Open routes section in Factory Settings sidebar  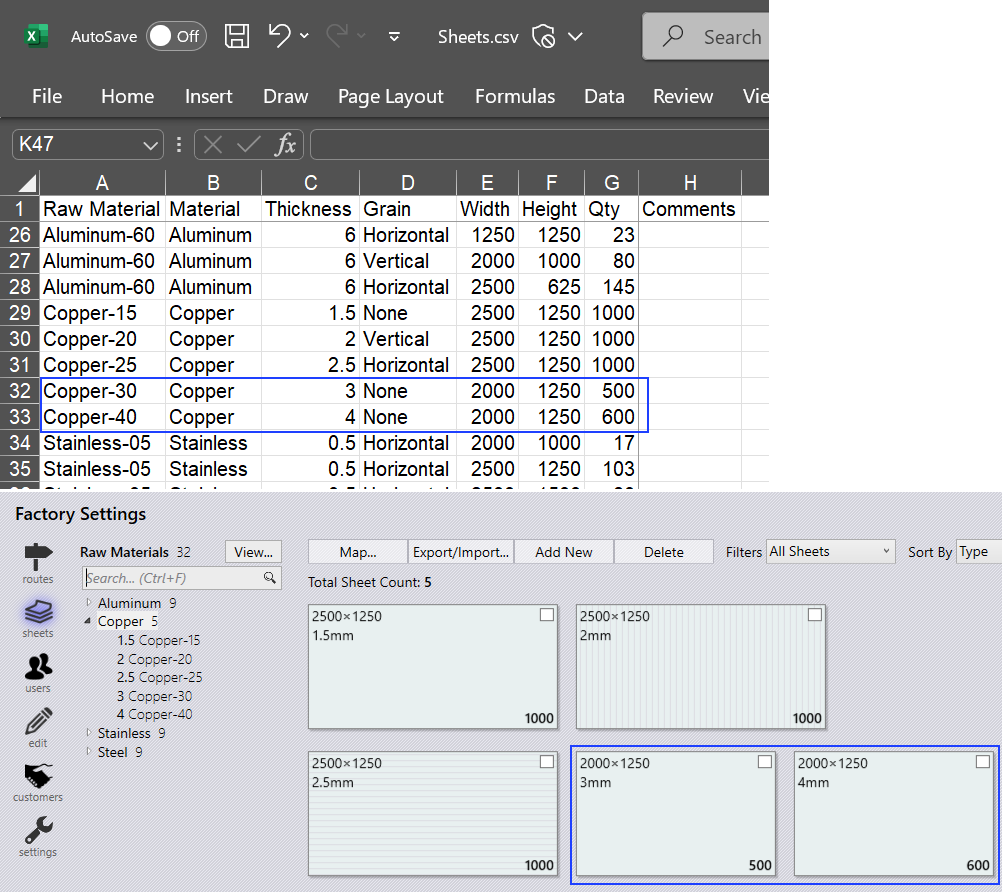point(38,564)
